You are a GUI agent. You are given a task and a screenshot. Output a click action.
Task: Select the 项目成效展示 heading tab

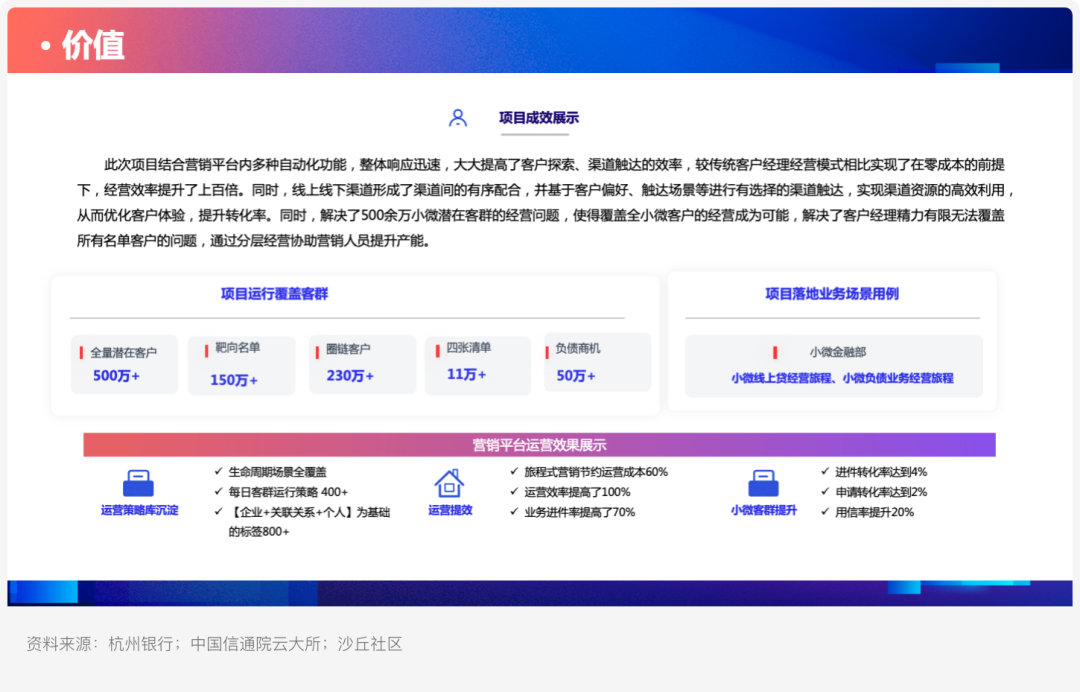click(x=539, y=118)
